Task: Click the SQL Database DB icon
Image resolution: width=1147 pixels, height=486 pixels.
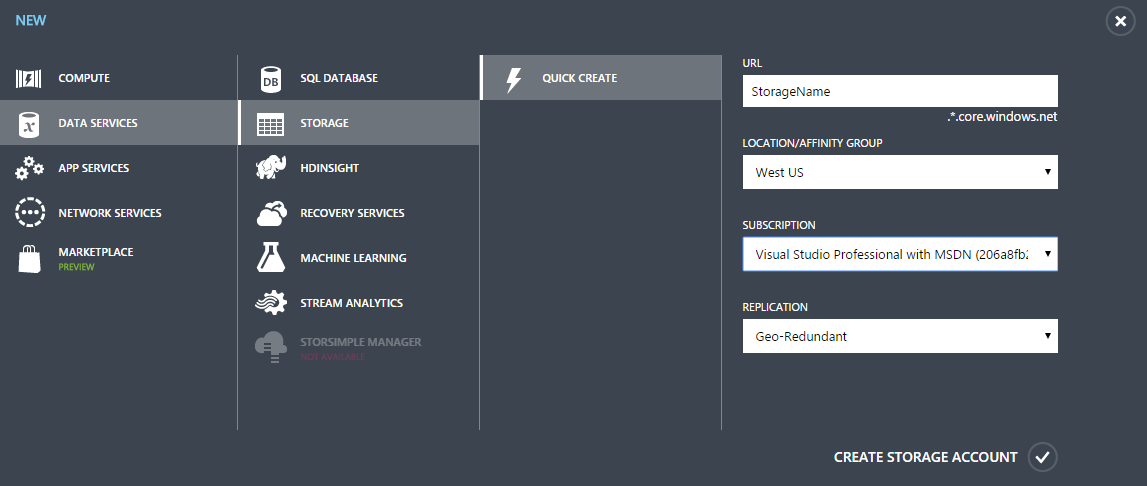Action: tap(271, 78)
